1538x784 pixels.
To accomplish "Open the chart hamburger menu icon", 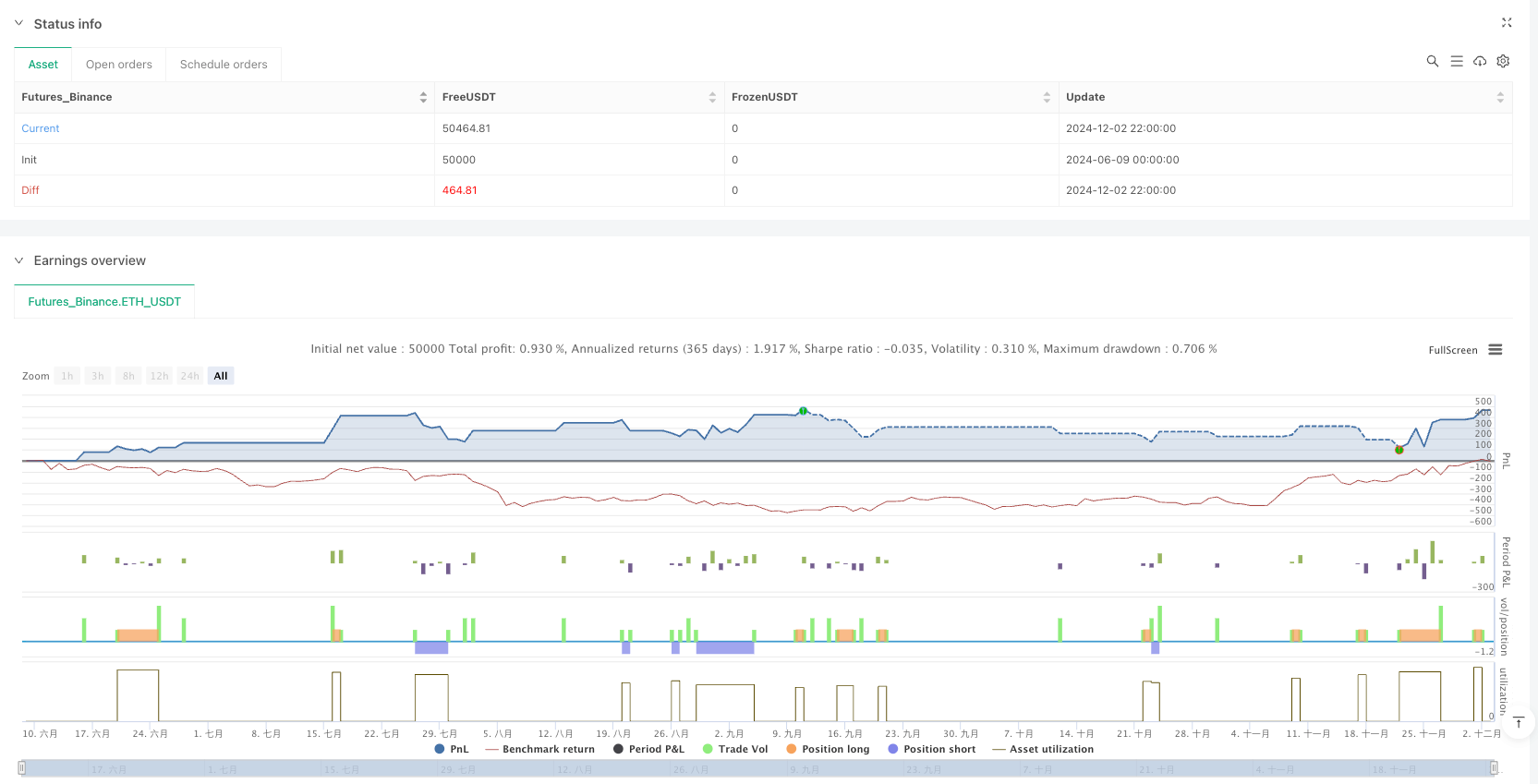I will pyautogui.click(x=1496, y=350).
